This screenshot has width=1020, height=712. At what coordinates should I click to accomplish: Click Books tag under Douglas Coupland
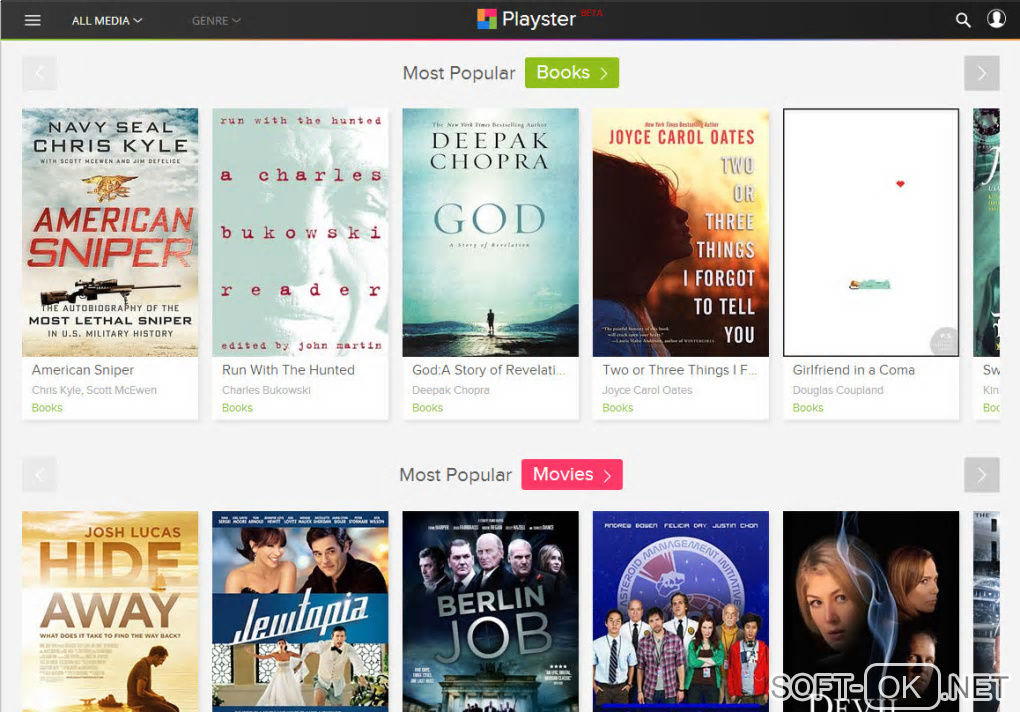[808, 408]
